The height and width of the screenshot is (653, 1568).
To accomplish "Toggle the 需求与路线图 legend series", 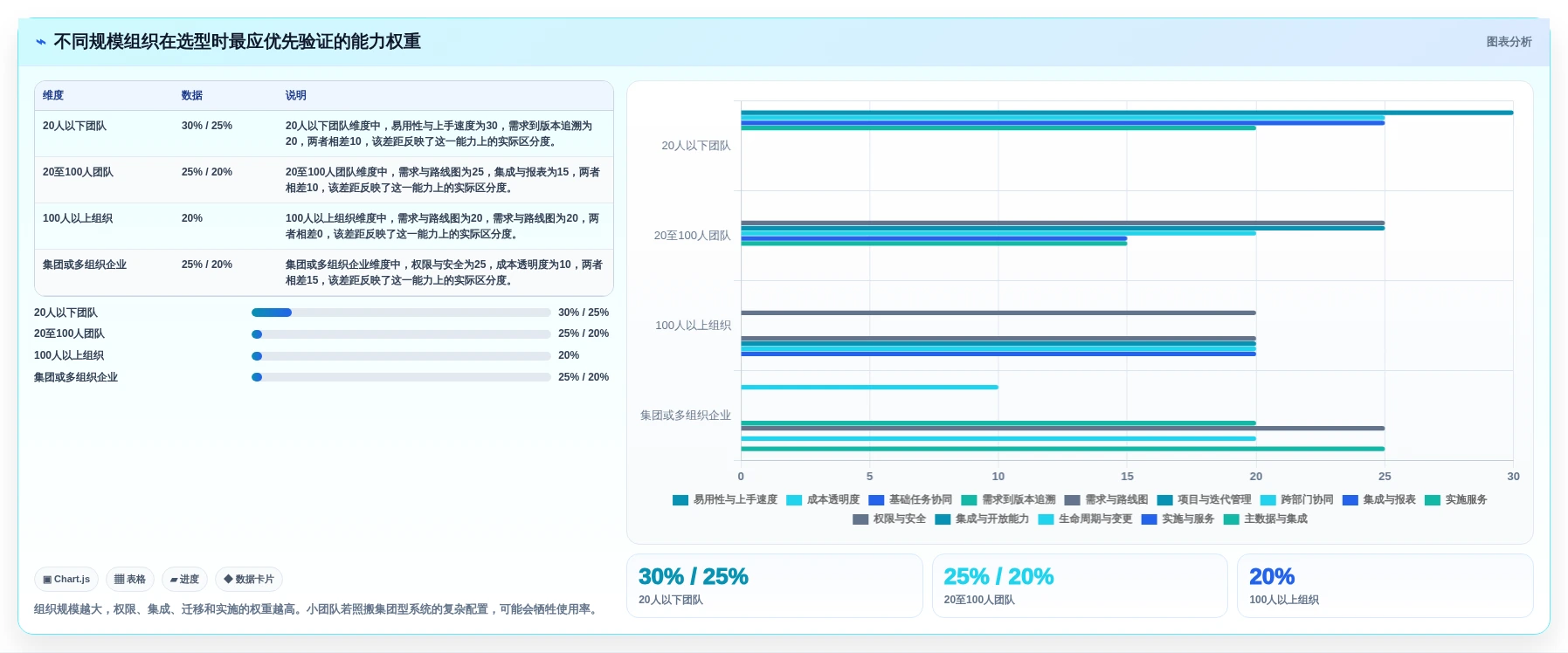I will point(1106,499).
